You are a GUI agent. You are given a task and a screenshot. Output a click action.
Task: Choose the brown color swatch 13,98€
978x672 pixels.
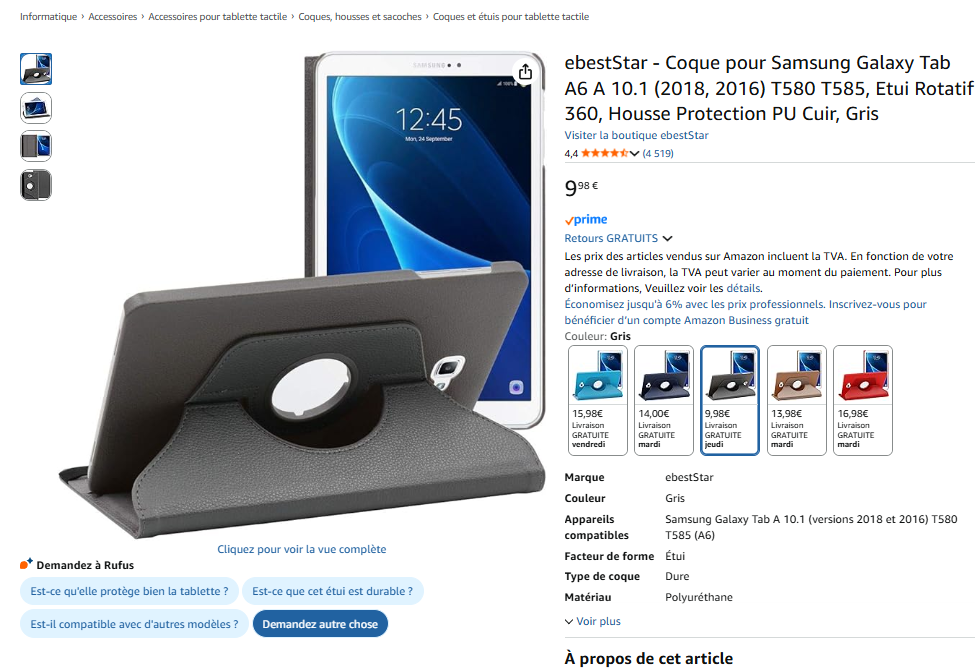[x=796, y=400]
